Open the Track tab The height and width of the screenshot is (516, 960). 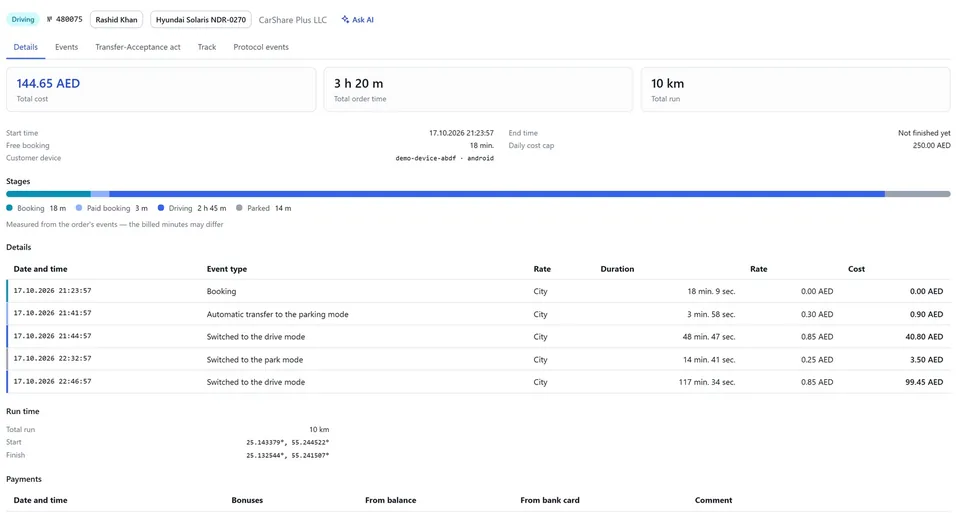(x=207, y=47)
